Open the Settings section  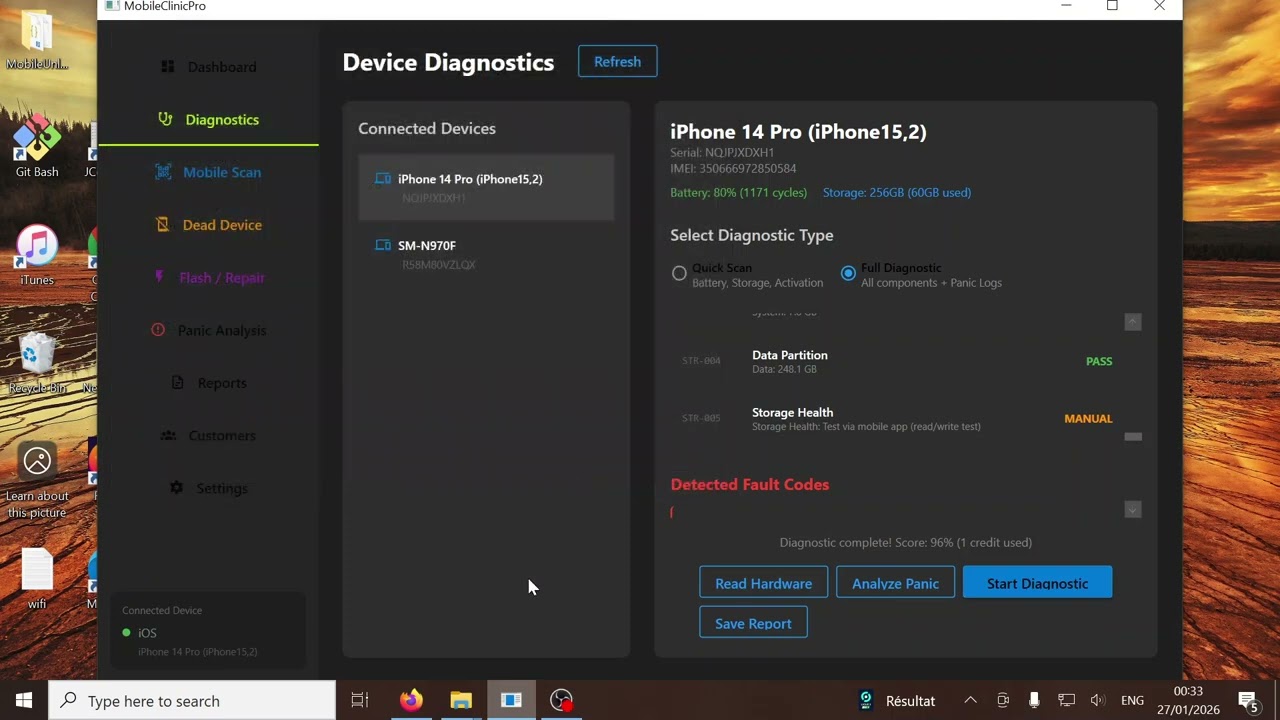208,488
